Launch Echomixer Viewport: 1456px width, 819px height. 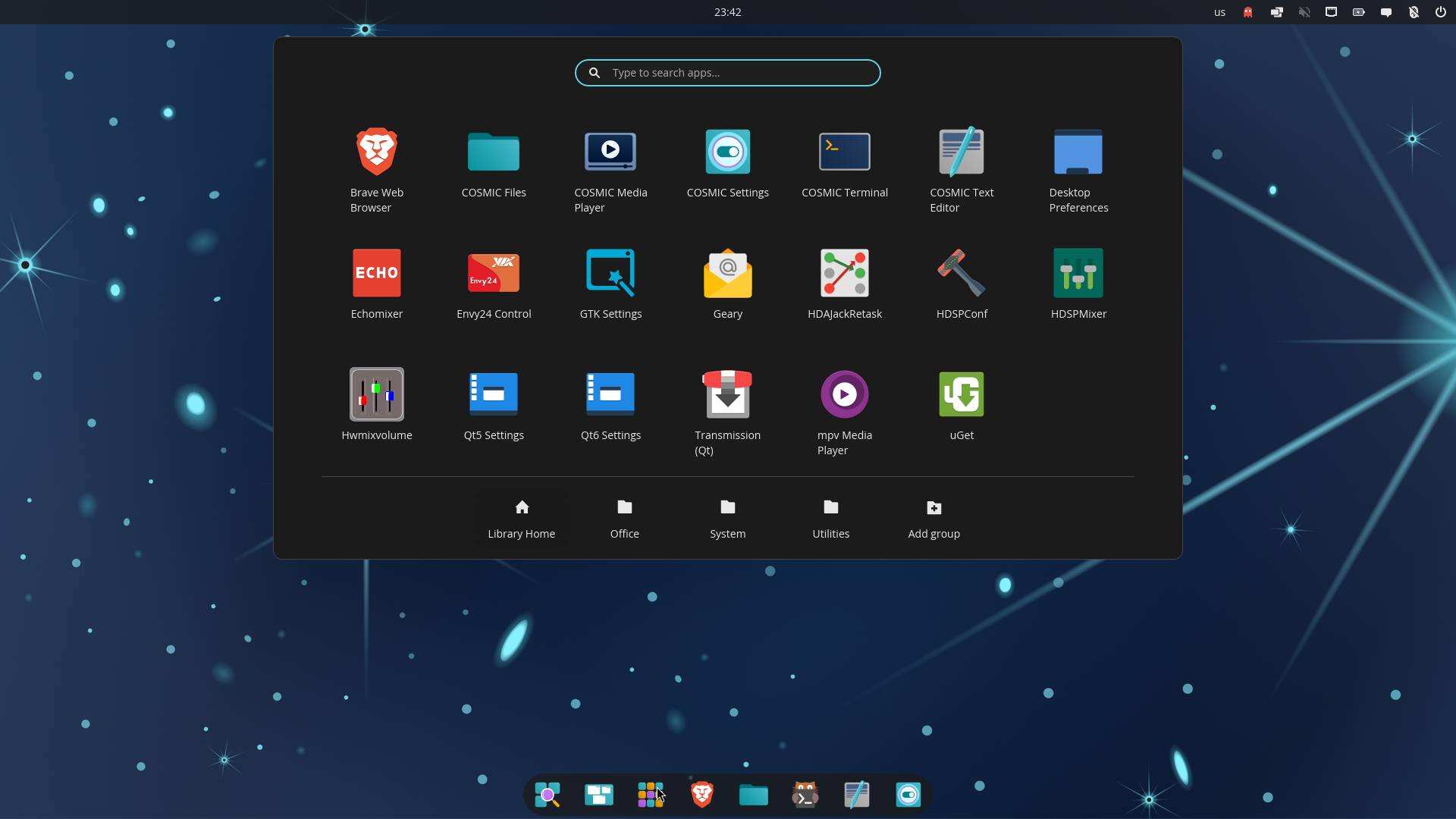(377, 284)
